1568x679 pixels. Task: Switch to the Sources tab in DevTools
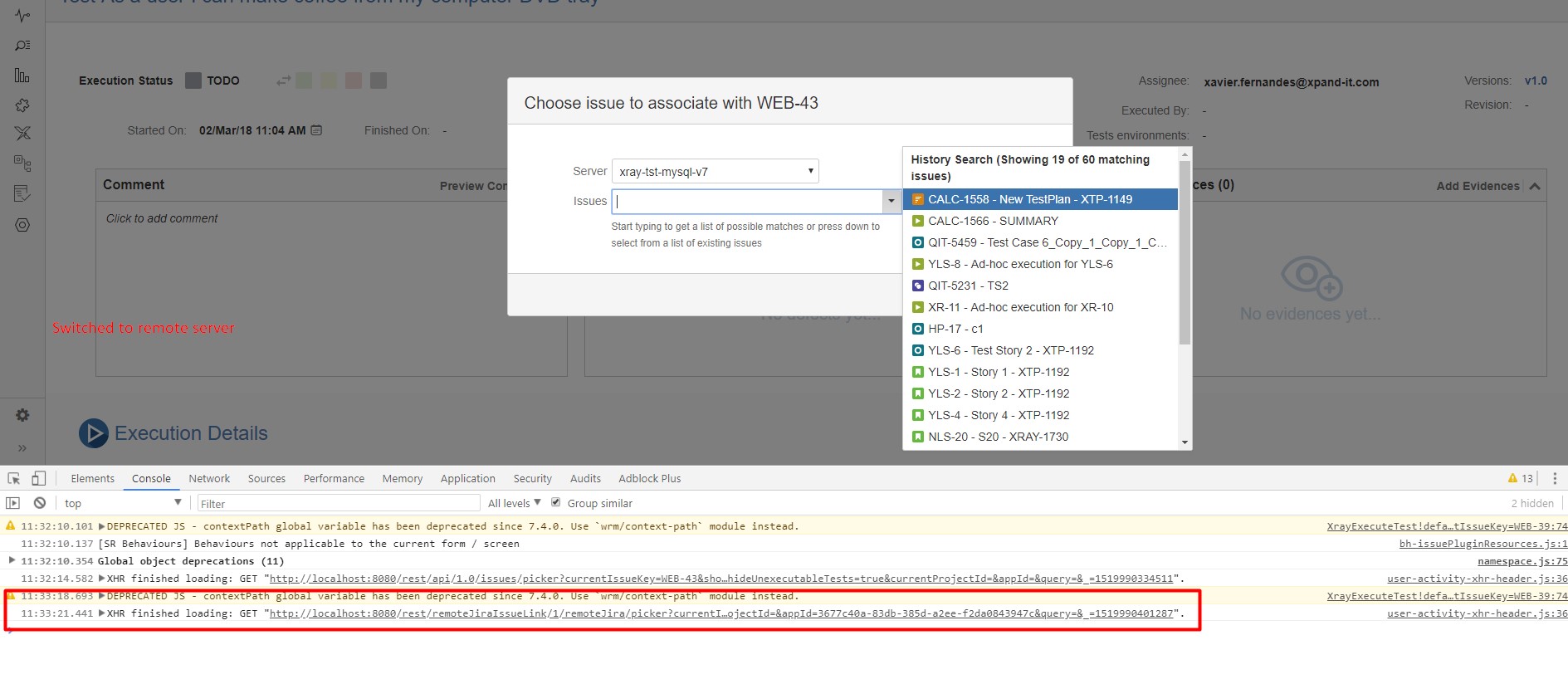tap(266, 479)
